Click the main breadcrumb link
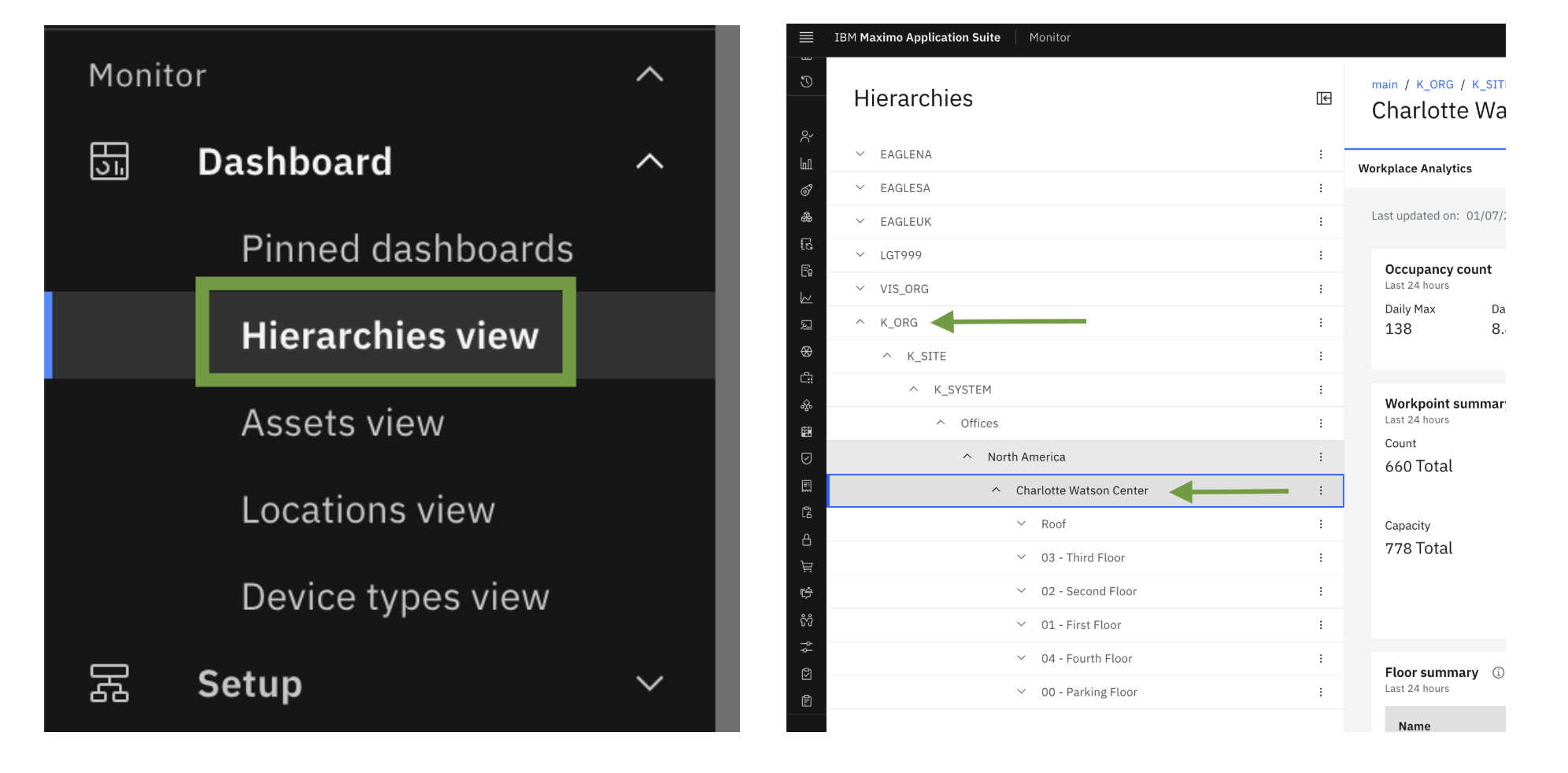 [1385, 85]
